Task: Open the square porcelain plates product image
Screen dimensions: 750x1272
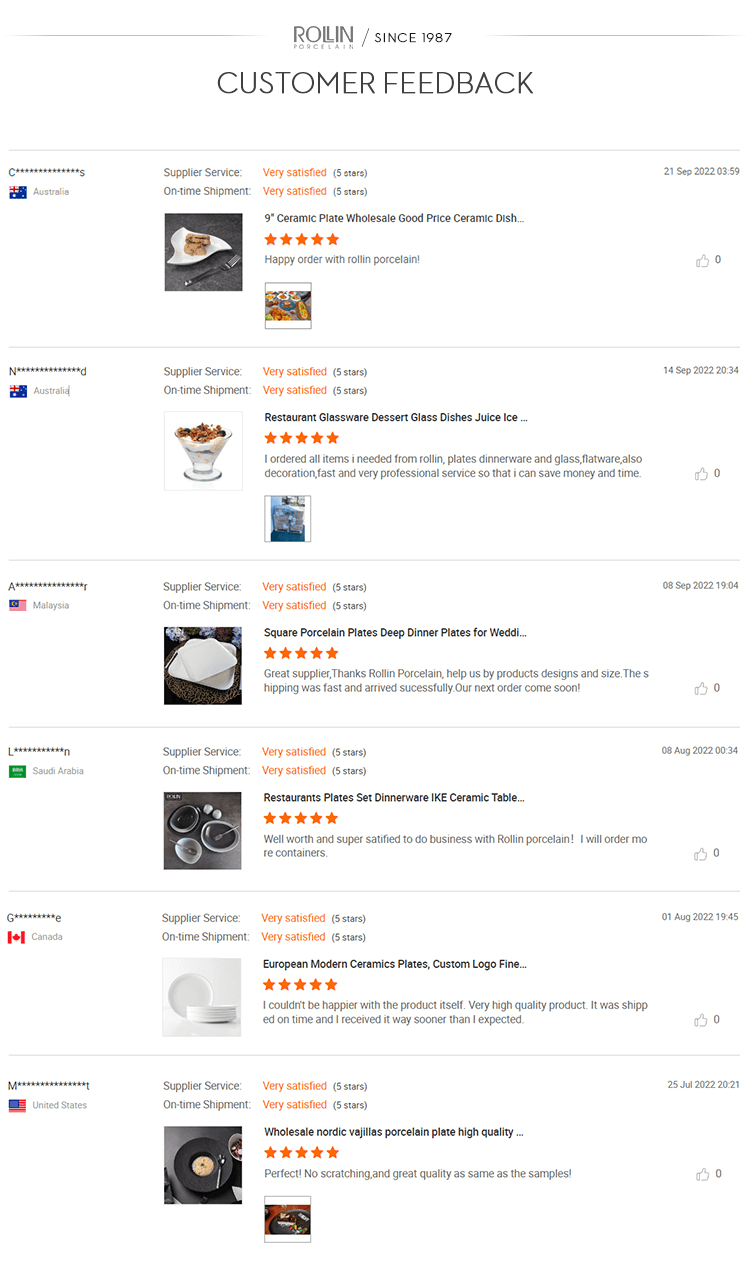Action: (203, 666)
